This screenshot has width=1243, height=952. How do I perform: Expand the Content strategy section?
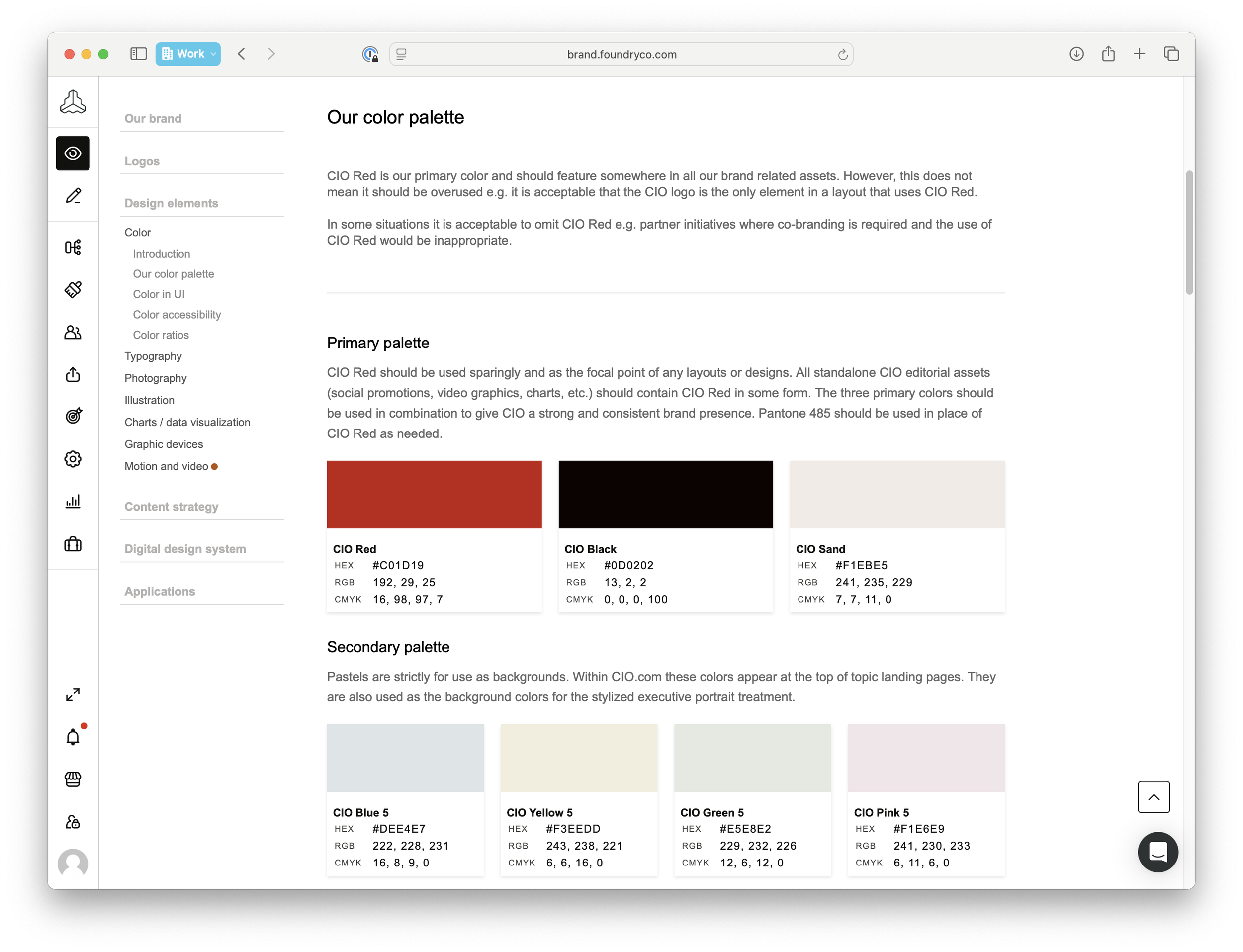[x=171, y=507]
